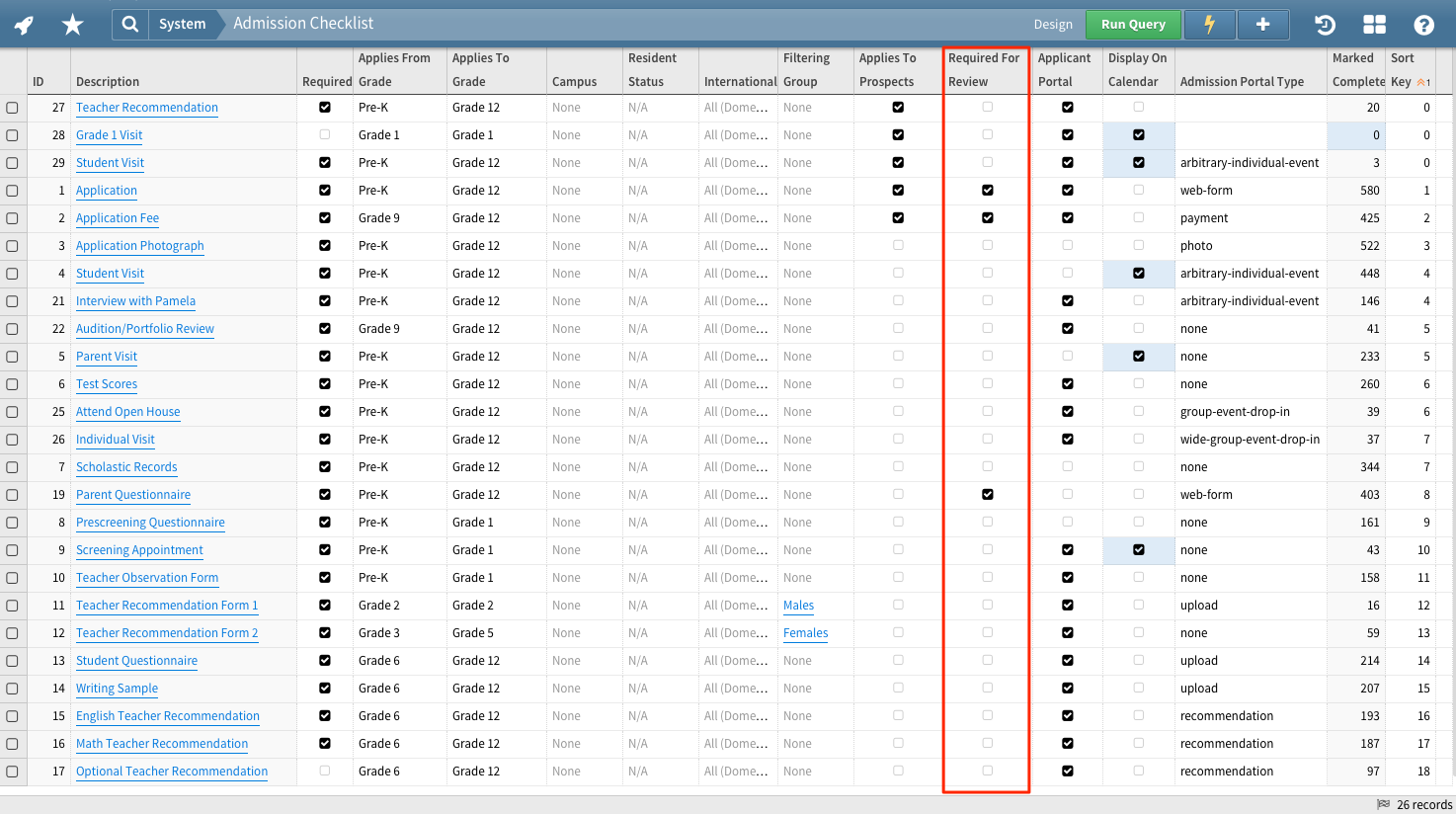Select the Admission Checklist breadcrumb title

pyautogui.click(x=303, y=23)
